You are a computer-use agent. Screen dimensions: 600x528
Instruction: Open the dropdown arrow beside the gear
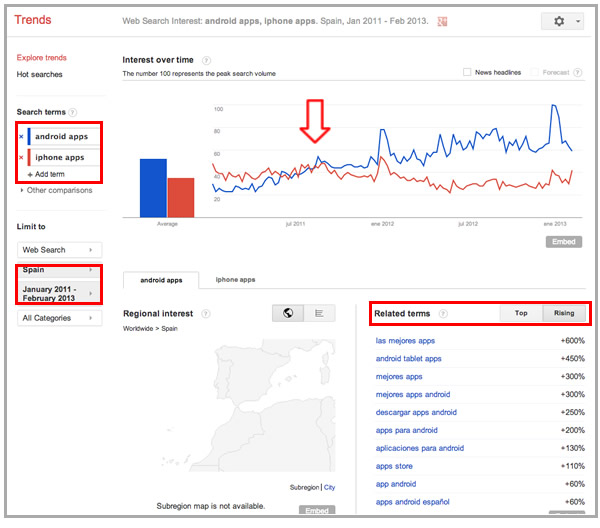pos(578,21)
